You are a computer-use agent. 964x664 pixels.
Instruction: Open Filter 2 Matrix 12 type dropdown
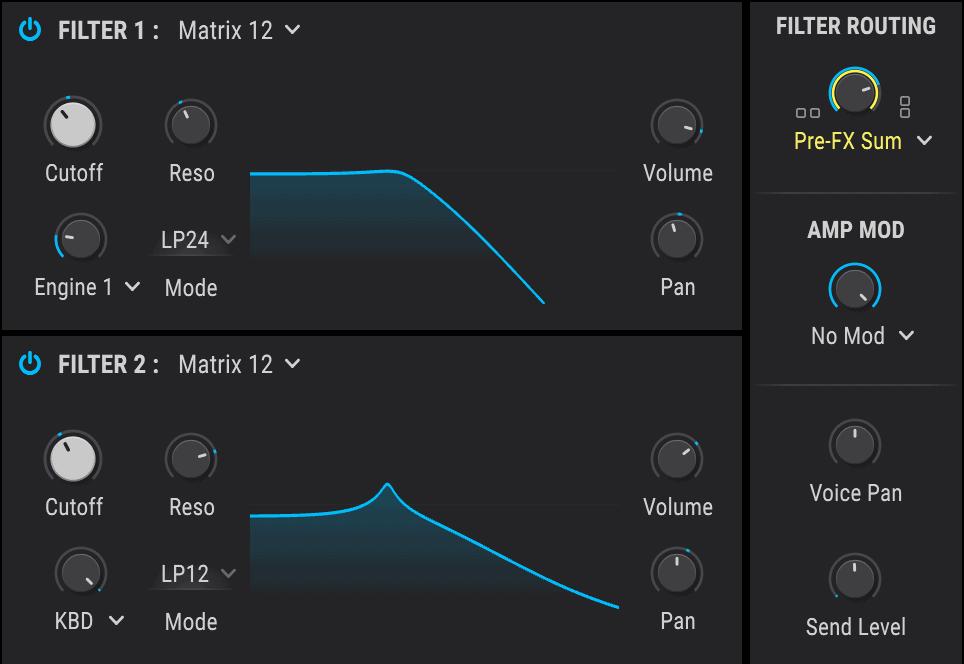239,364
